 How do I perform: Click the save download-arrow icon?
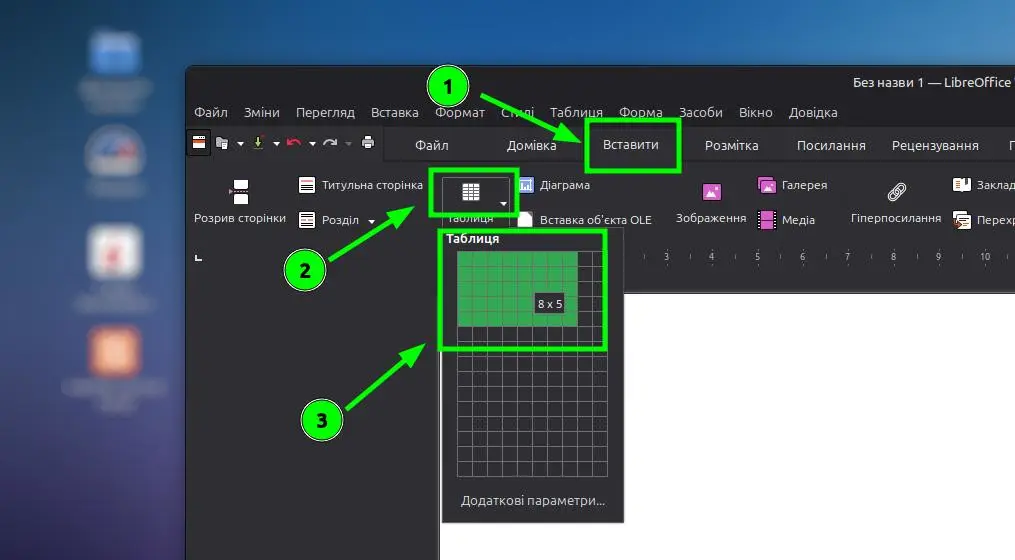[x=258, y=142]
